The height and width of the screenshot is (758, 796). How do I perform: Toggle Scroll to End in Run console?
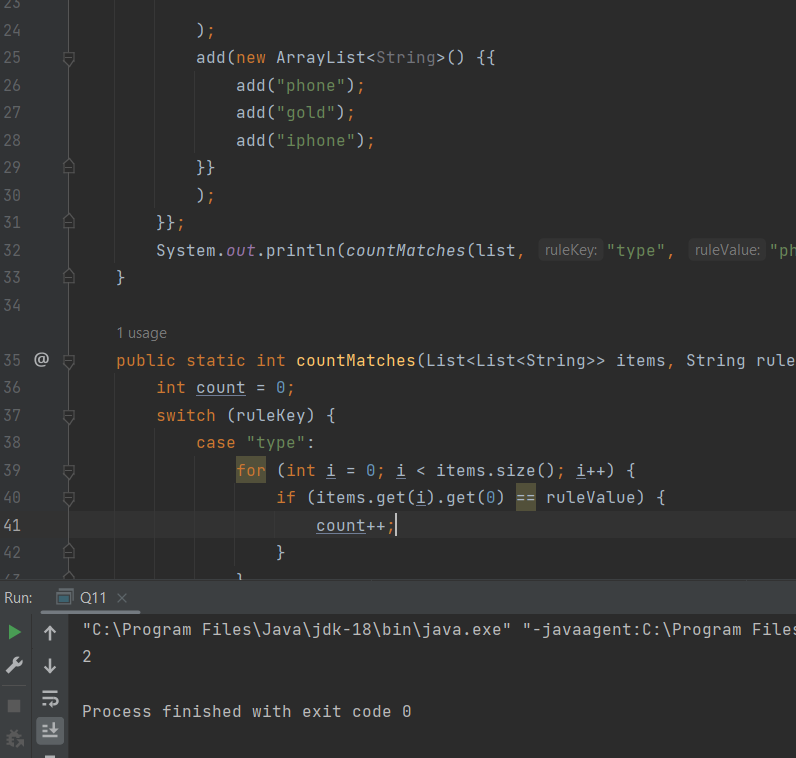point(50,731)
